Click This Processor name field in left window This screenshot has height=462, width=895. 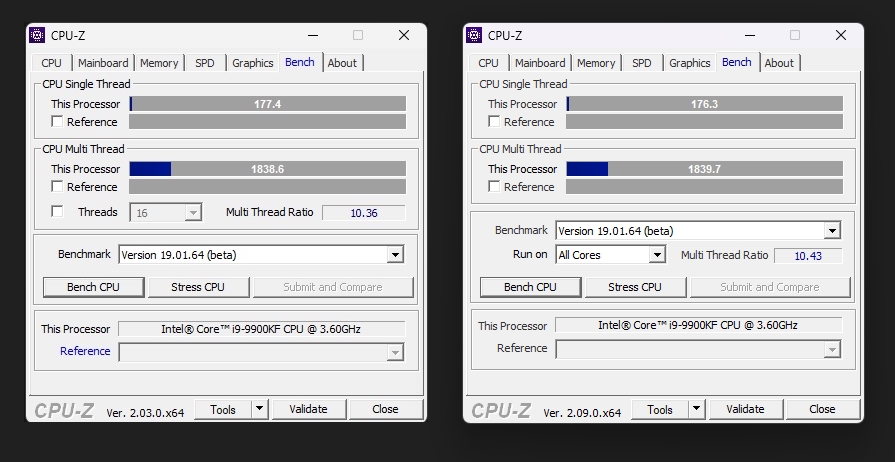click(x=262, y=329)
